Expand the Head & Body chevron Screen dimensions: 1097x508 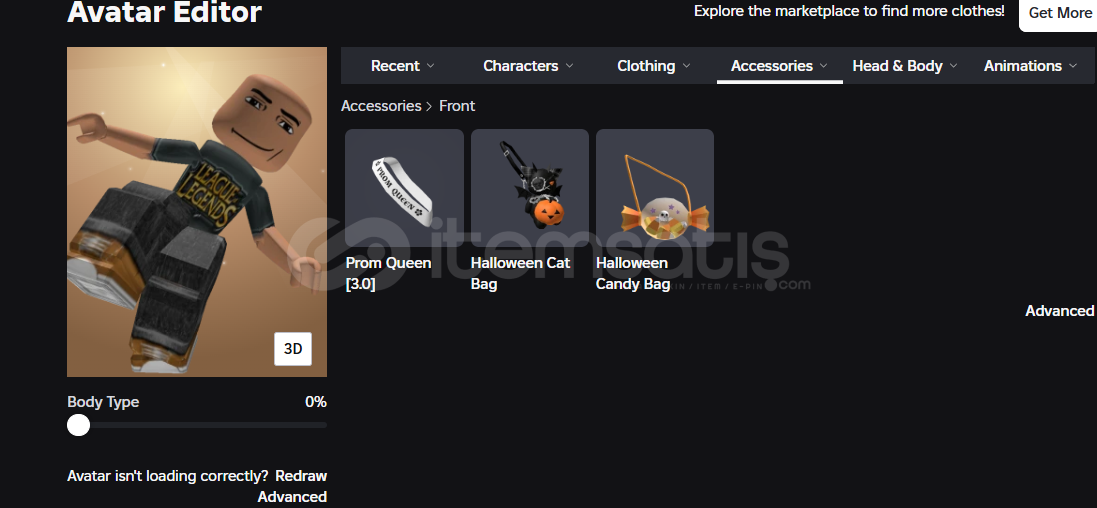pos(953,66)
